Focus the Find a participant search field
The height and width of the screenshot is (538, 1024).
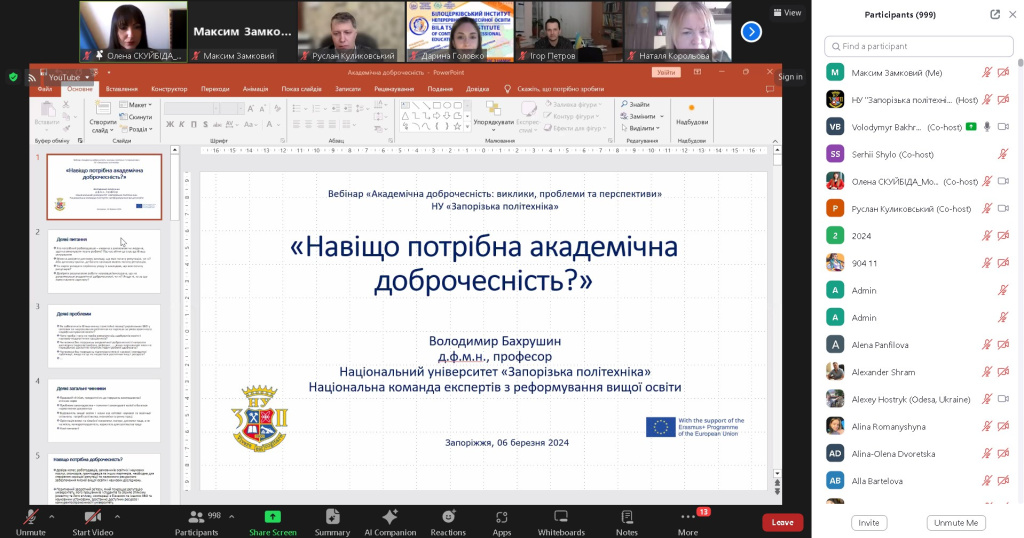click(918, 46)
